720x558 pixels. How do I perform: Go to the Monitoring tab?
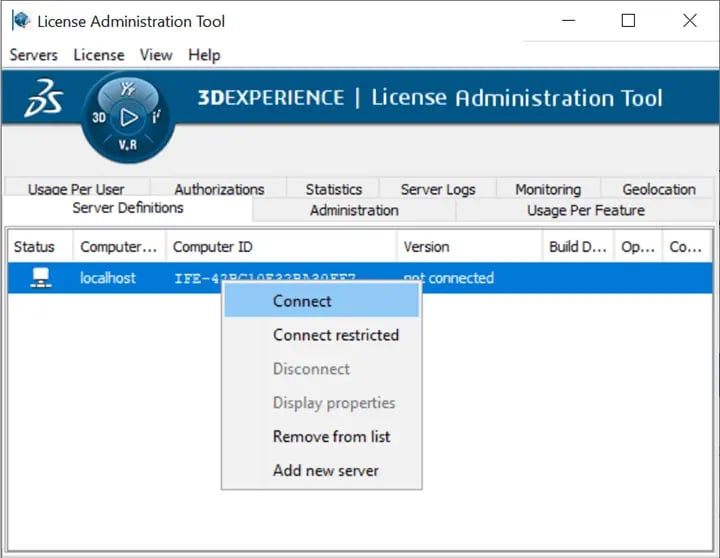548,189
